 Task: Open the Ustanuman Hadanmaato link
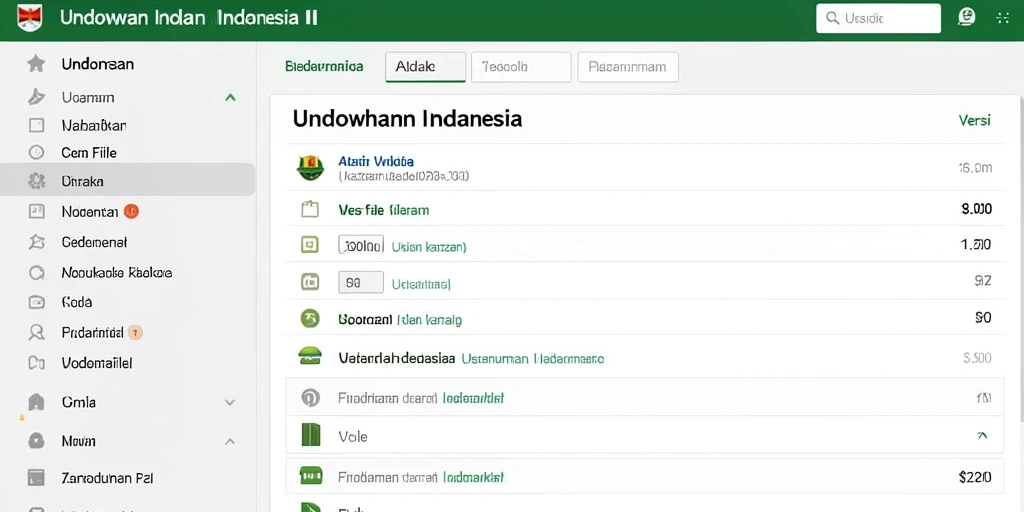533,359
